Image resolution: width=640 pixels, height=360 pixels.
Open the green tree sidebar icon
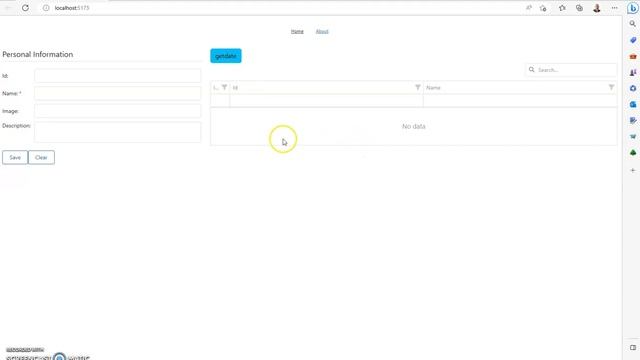click(633, 153)
